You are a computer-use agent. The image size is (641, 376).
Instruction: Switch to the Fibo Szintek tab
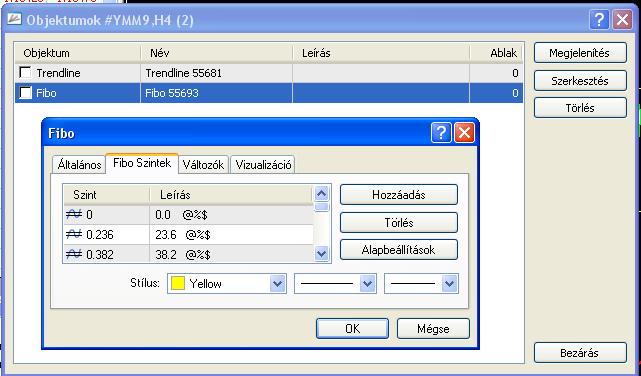point(142,163)
